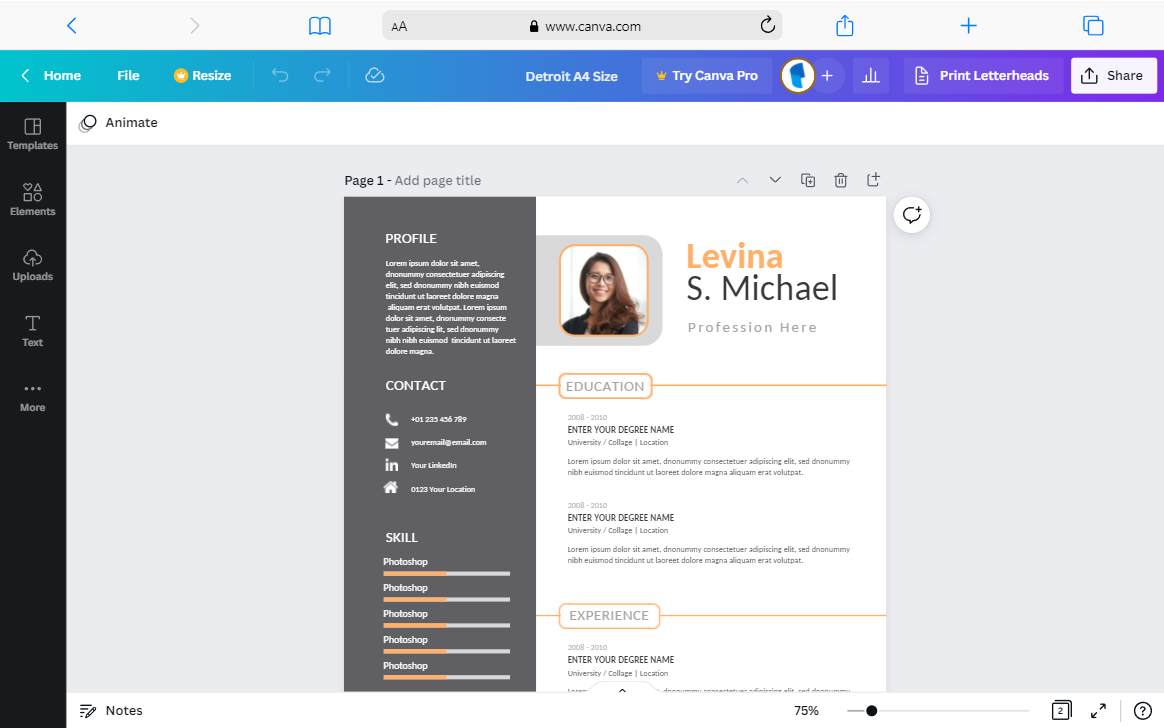Open the Uploads panel
The width and height of the screenshot is (1164, 728).
pos(33,265)
